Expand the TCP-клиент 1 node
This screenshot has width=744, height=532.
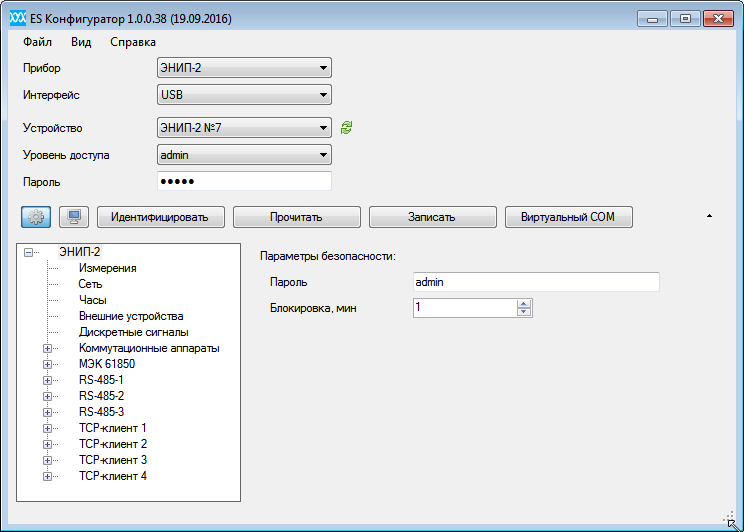[x=47, y=429]
